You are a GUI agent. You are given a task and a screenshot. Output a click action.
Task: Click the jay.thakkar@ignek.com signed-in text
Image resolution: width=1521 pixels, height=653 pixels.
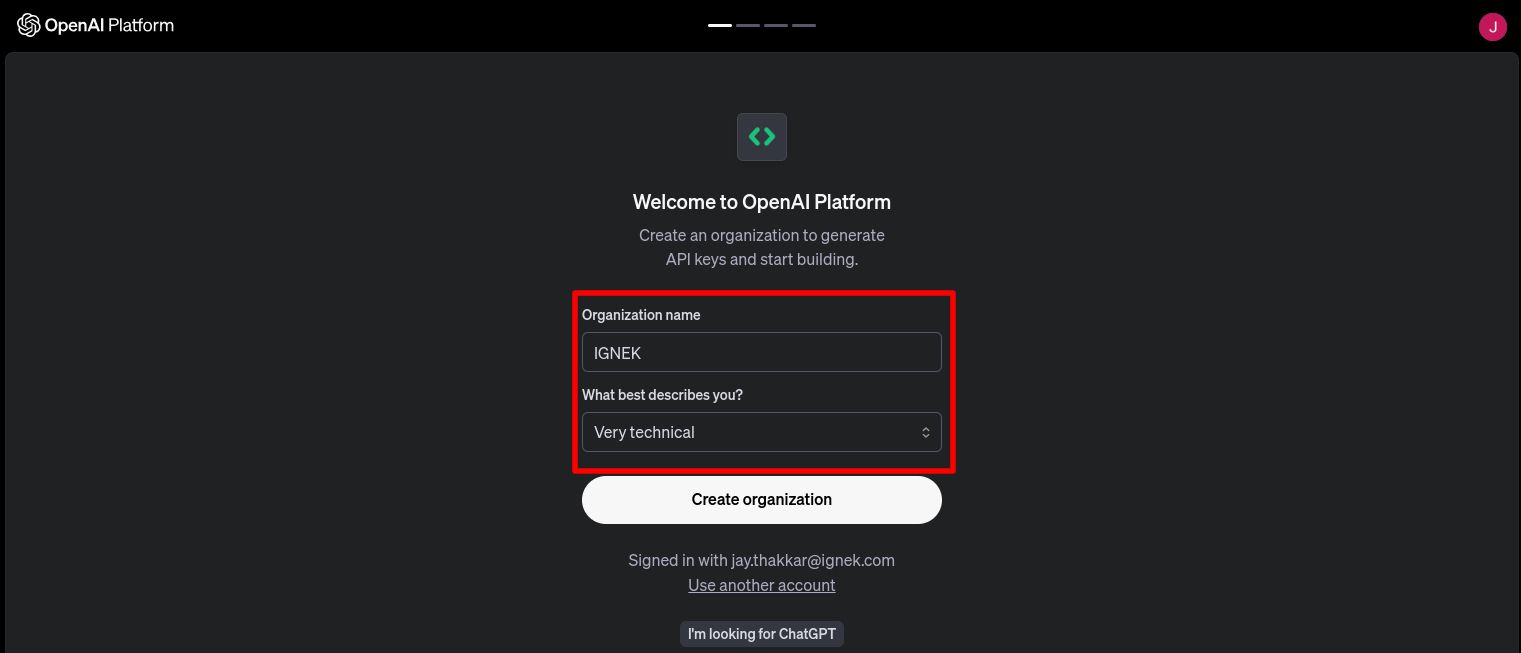point(813,560)
